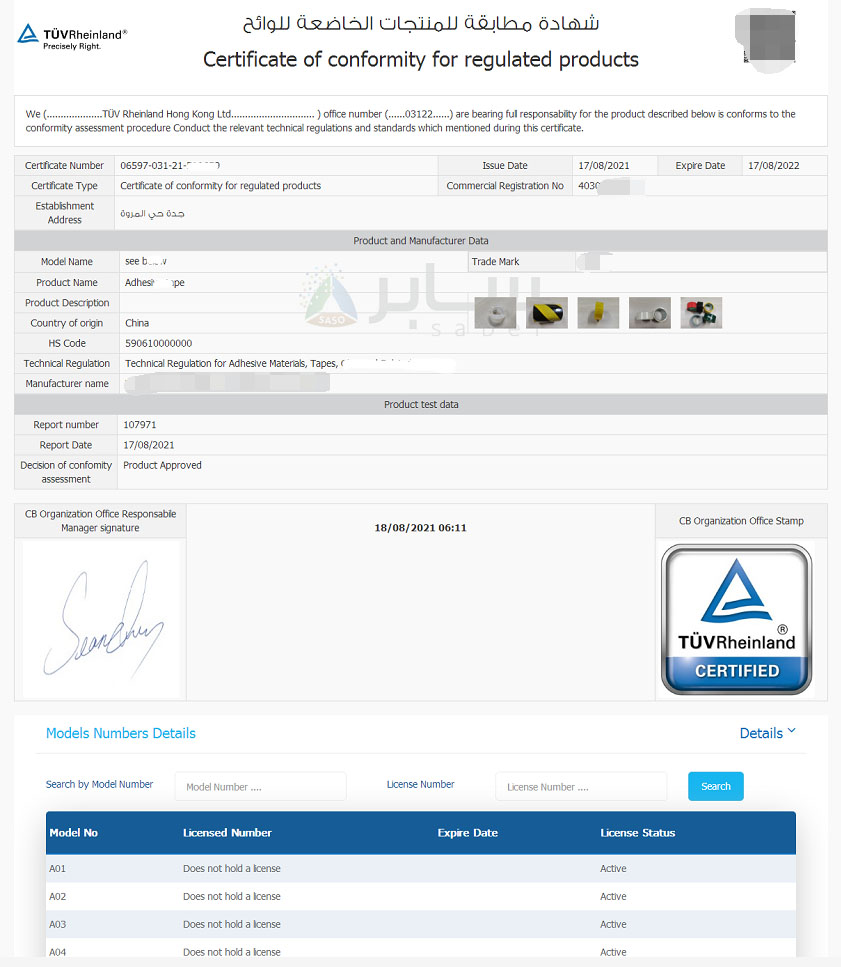Click the License Number search field
This screenshot has height=967, width=841.
pyautogui.click(x=580, y=787)
